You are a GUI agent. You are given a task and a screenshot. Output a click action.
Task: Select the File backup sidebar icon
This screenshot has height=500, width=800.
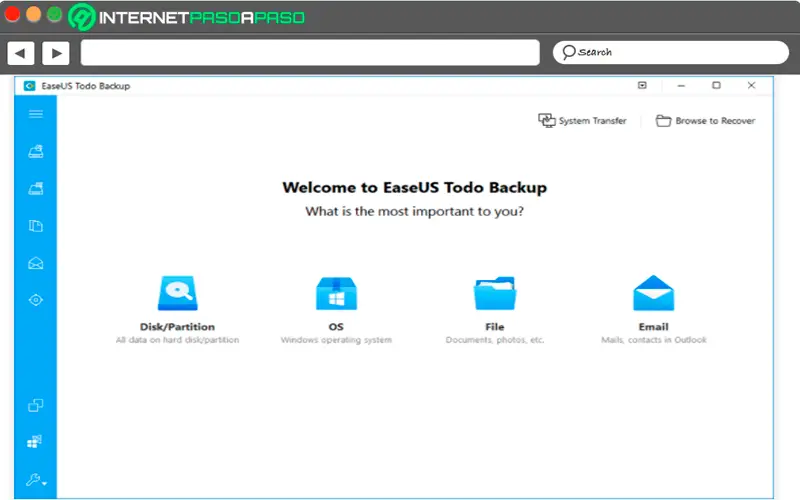[x=36, y=226]
